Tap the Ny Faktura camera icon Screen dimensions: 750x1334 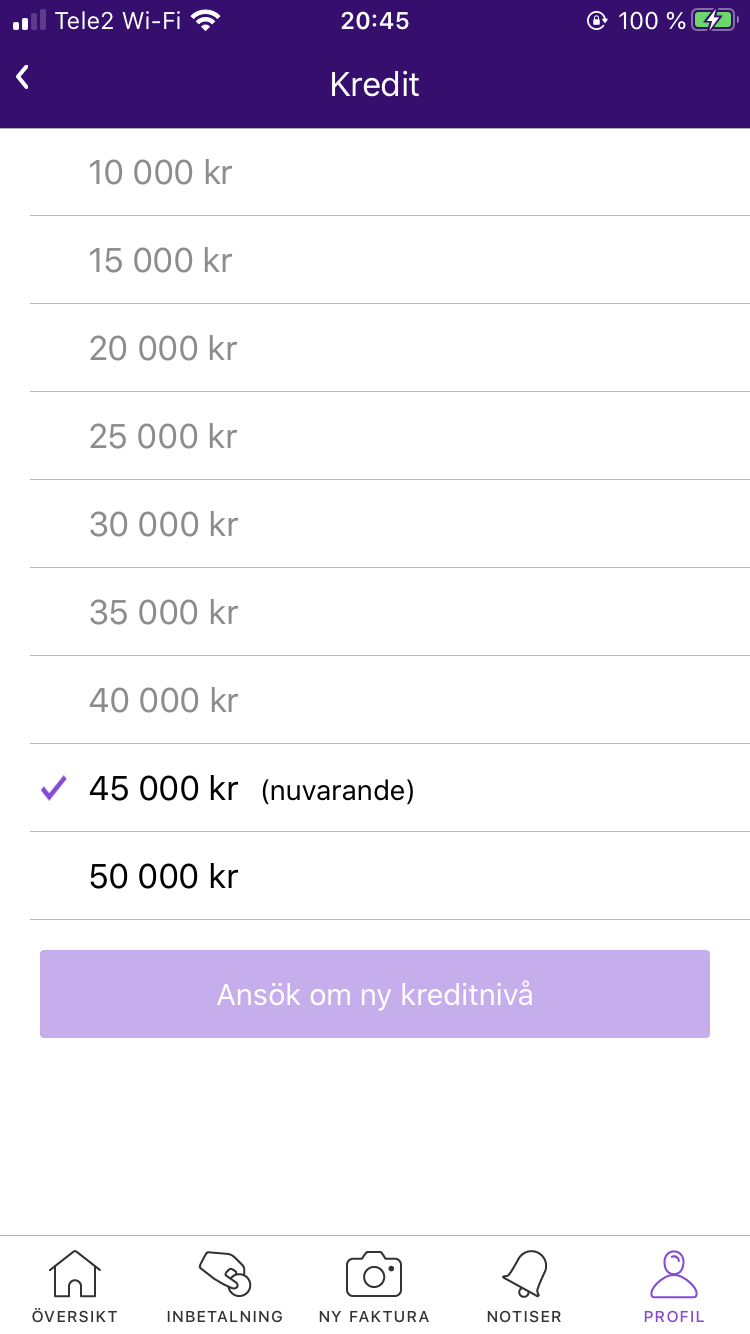pyautogui.click(x=374, y=1274)
